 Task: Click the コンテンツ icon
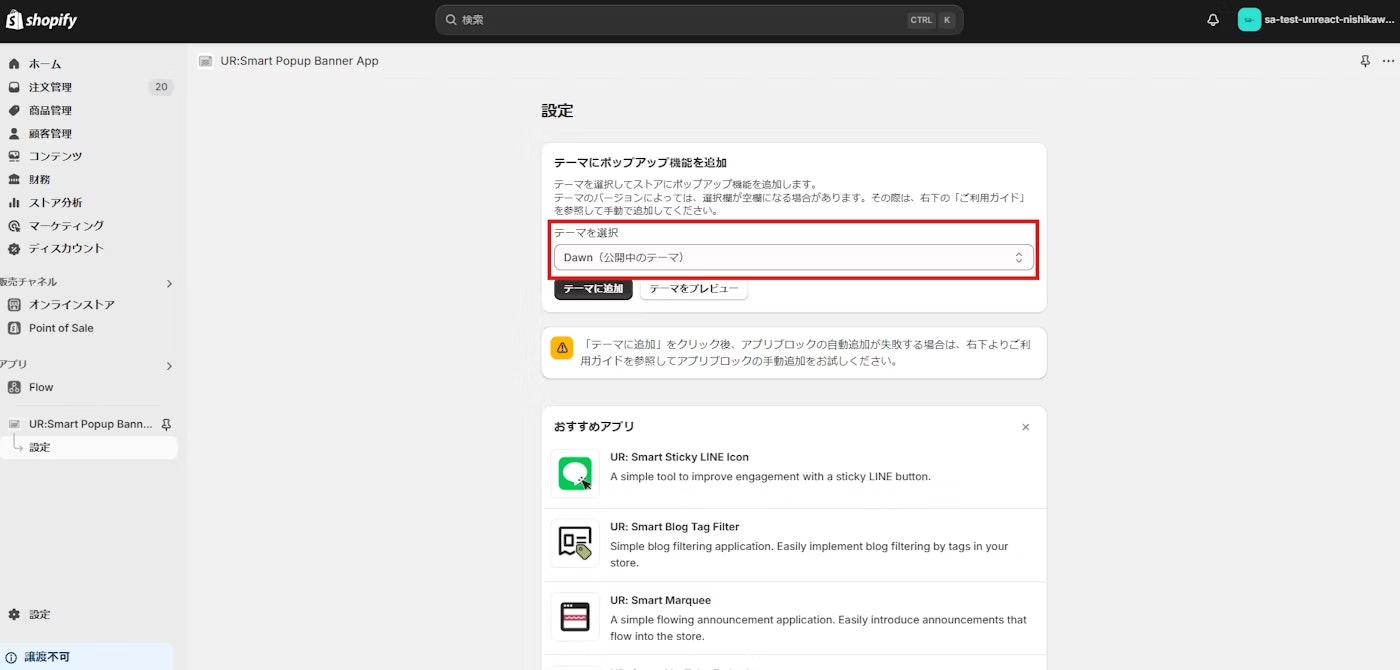(14, 156)
